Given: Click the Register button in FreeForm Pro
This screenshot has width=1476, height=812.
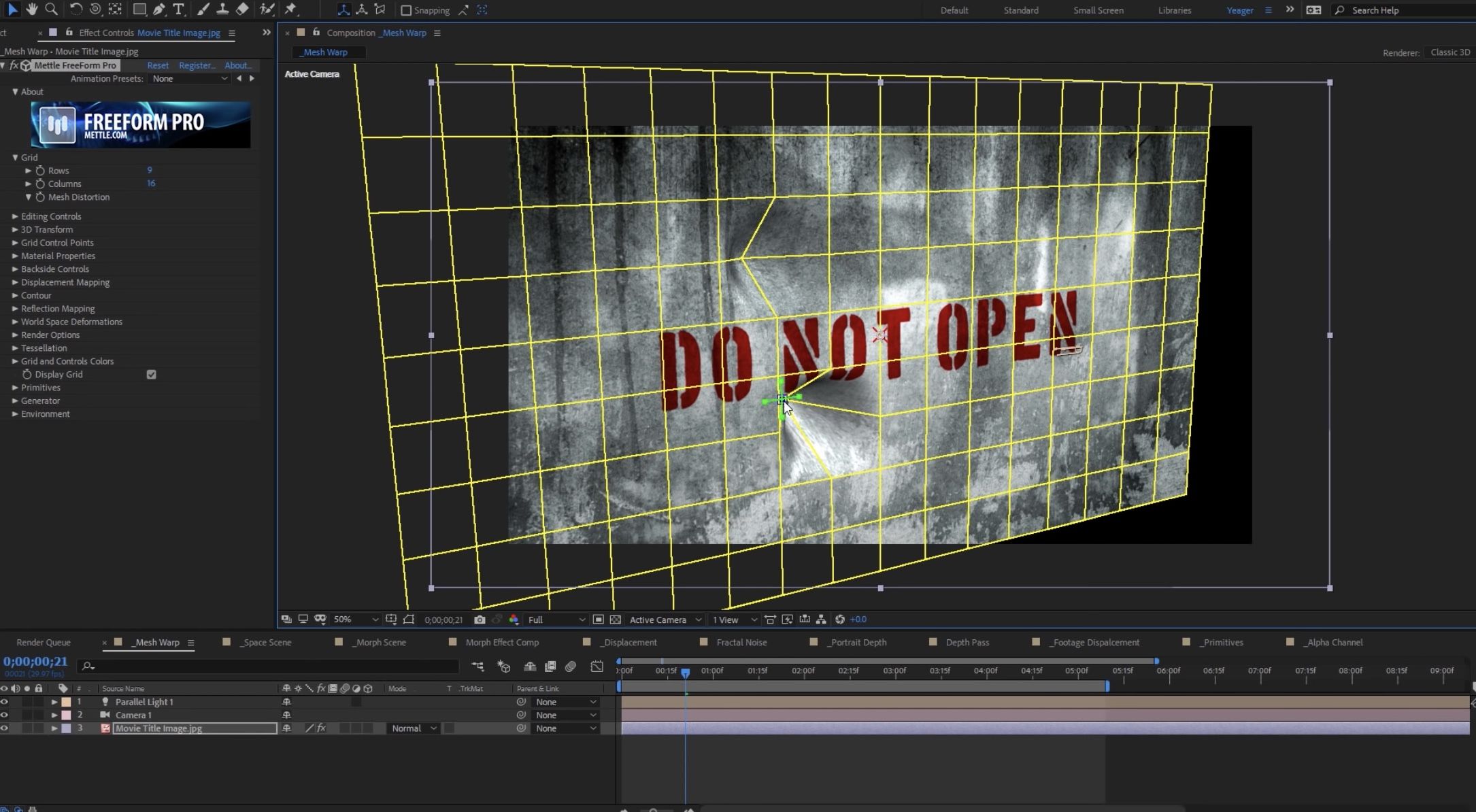Looking at the screenshot, I should point(197,65).
